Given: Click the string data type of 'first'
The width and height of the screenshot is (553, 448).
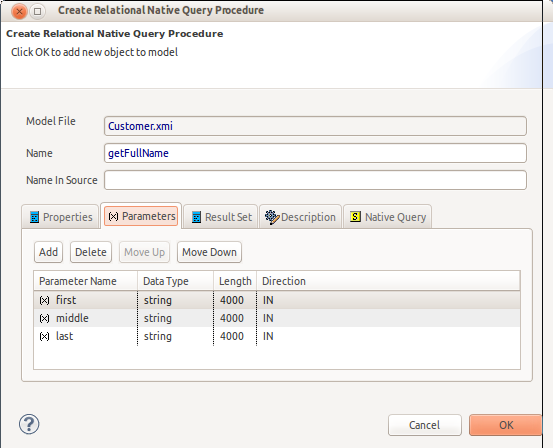Looking at the screenshot, I should tap(175, 300).
